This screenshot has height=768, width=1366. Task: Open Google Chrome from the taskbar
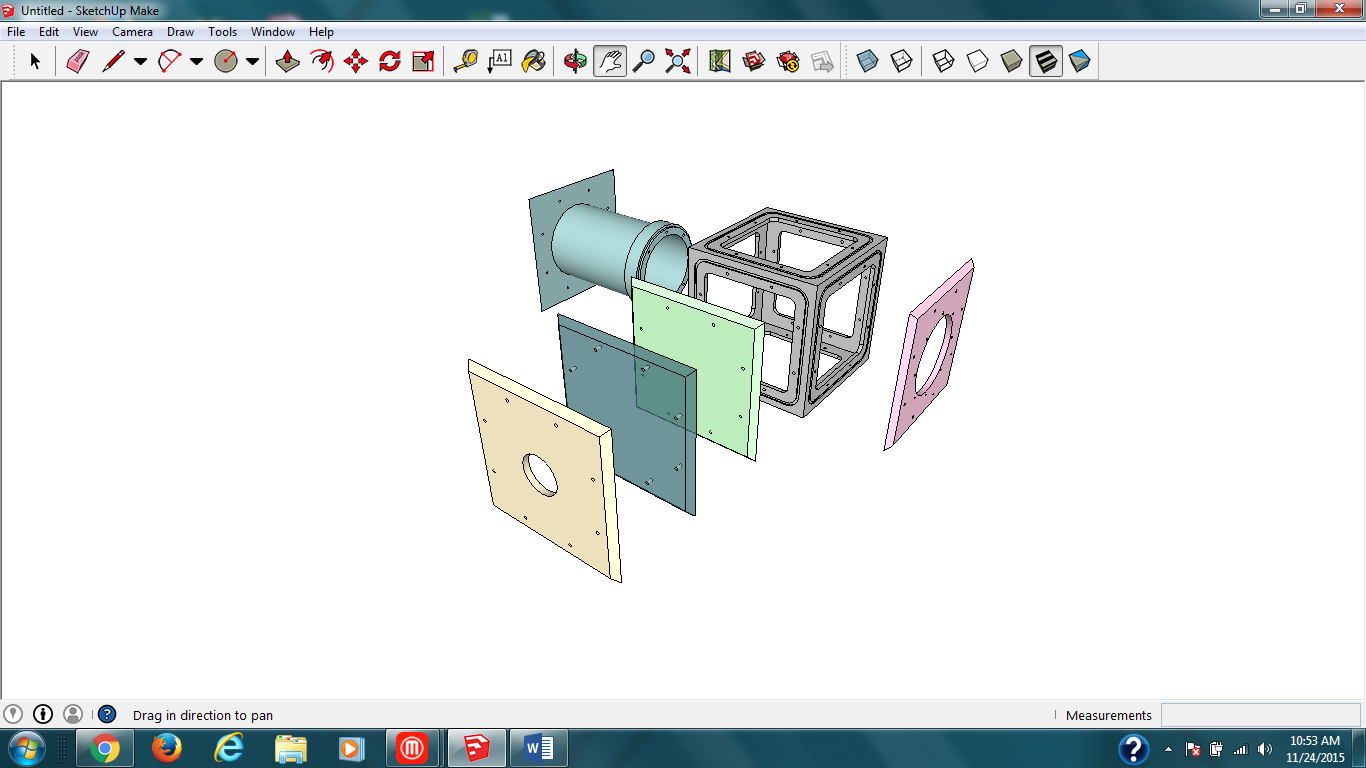105,748
